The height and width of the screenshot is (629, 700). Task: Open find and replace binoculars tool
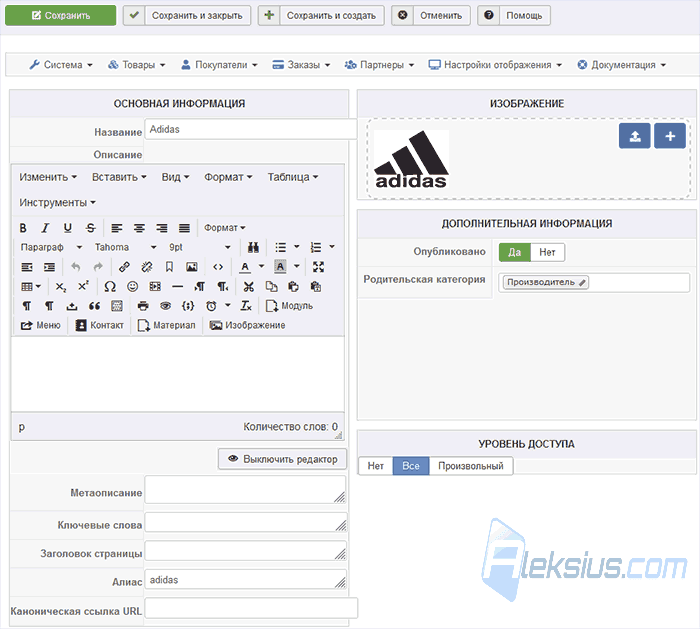(x=253, y=247)
